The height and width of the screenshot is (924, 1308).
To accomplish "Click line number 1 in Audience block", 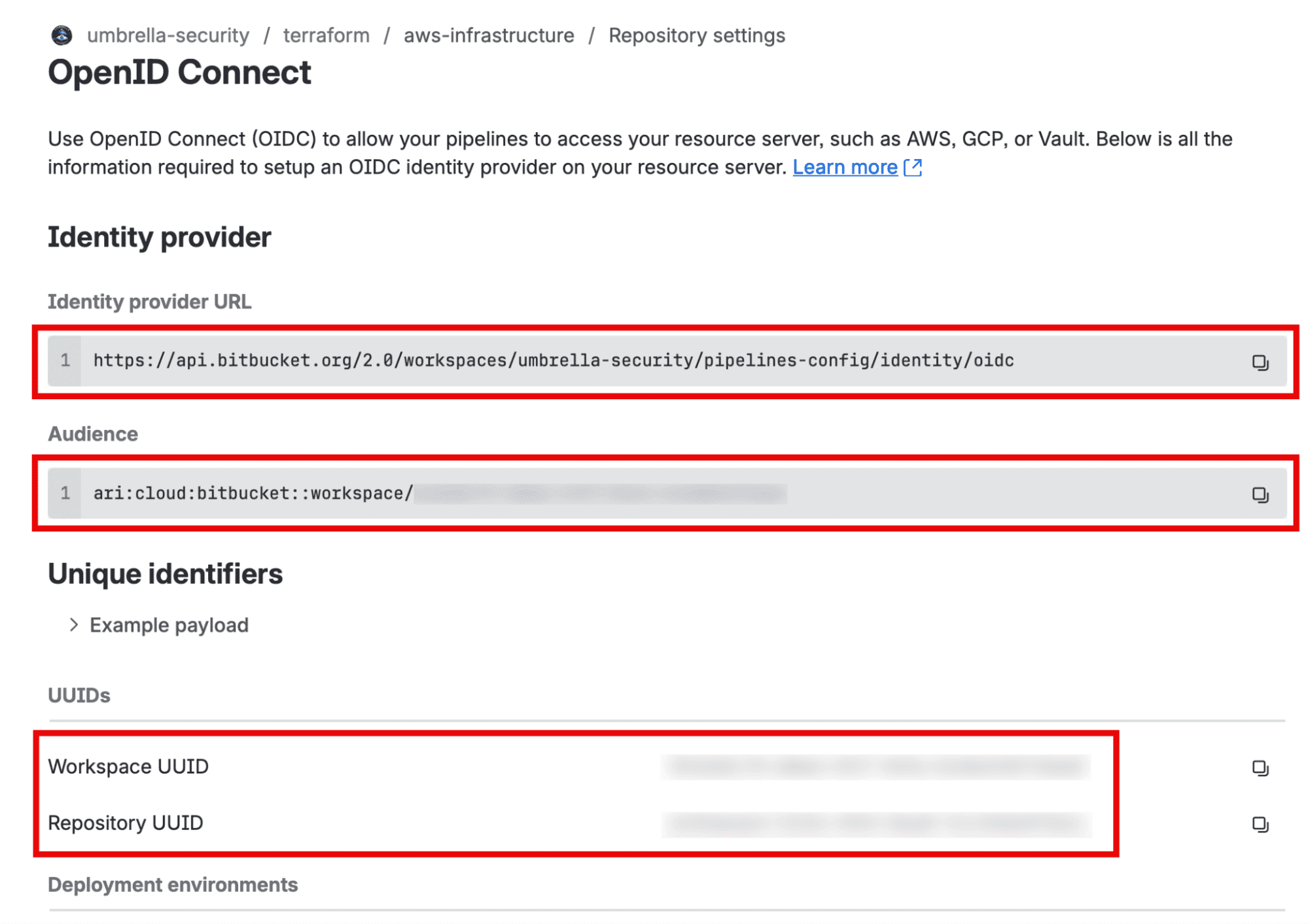I will 65,493.
